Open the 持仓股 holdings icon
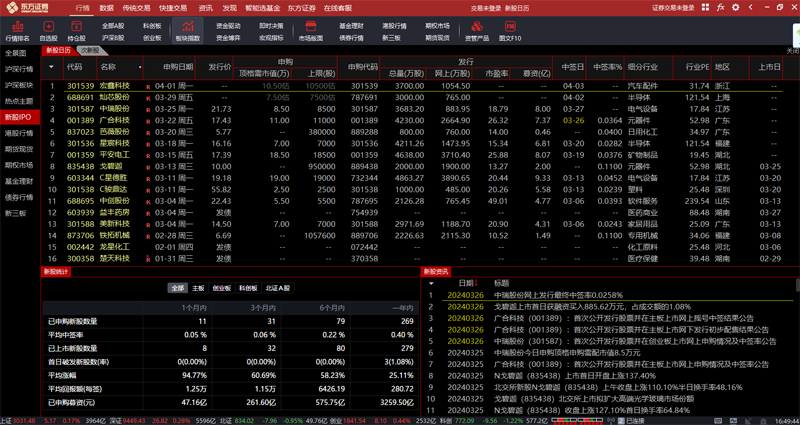 [77, 31]
